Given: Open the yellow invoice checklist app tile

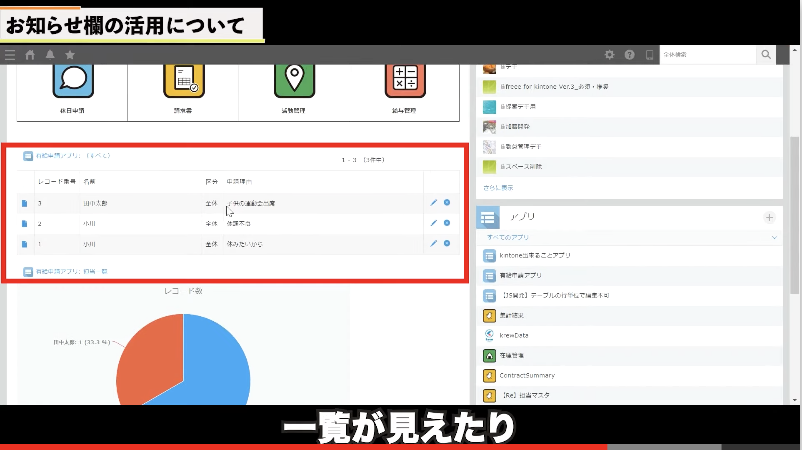Looking at the screenshot, I should [184, 80].
